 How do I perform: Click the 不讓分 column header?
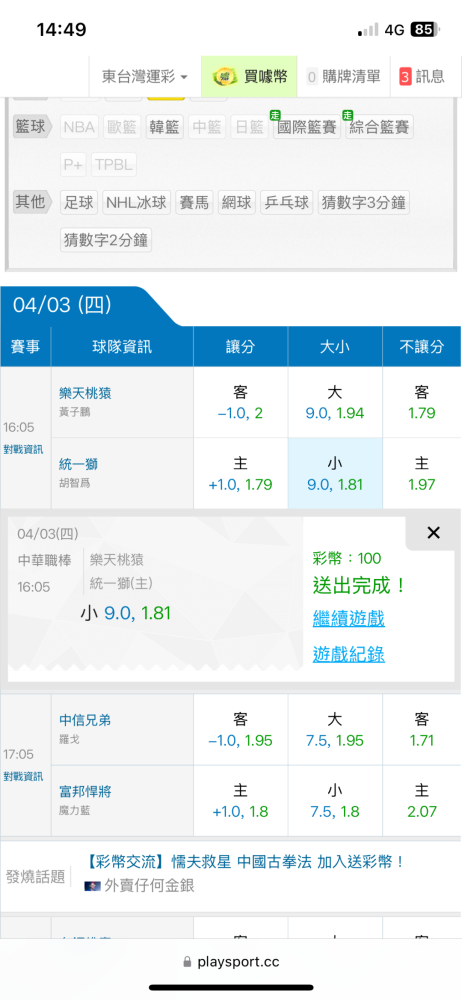tap(422, 346)
